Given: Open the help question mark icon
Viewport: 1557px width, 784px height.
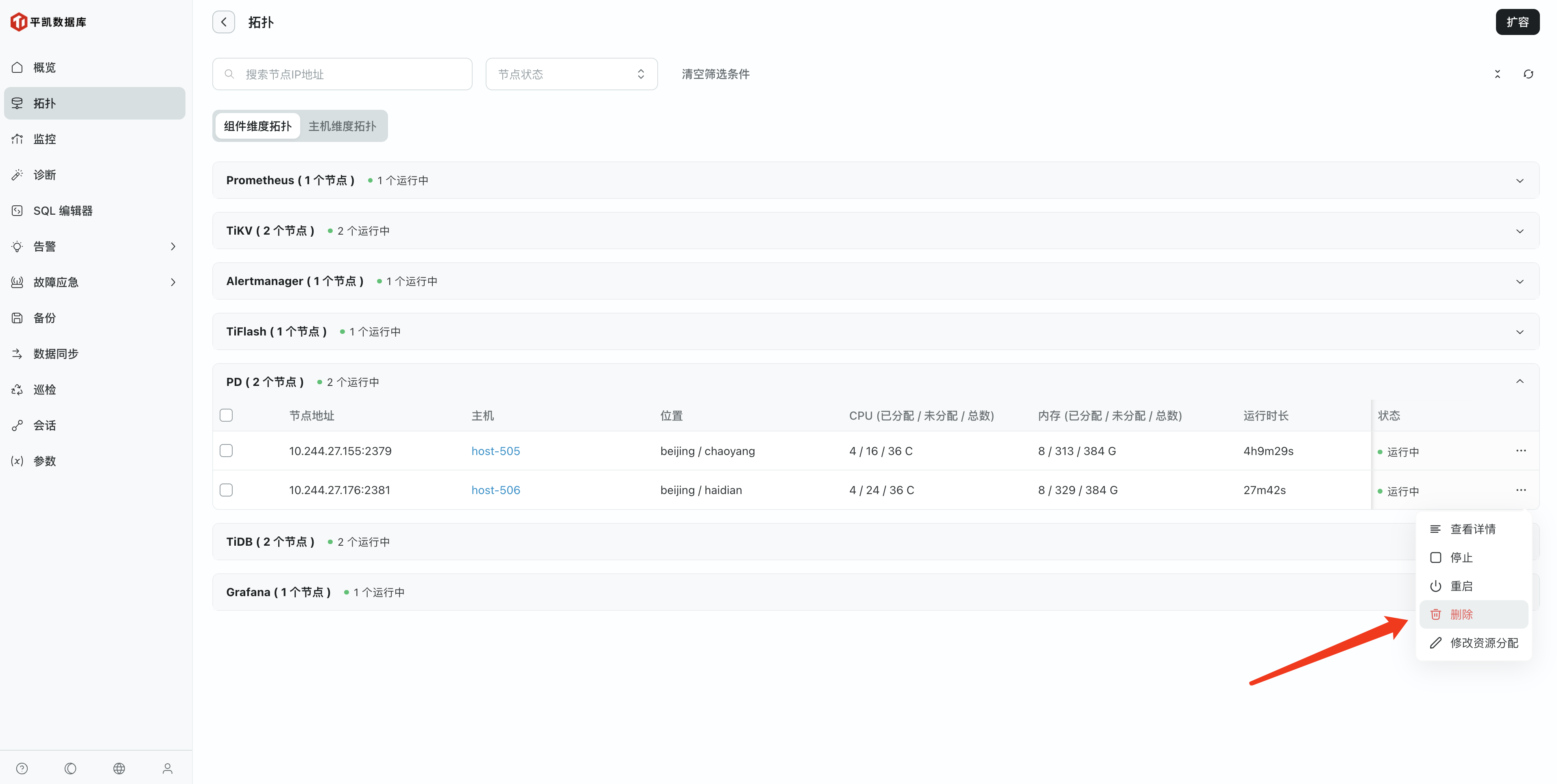Looking at the screenshot, I should tap(22, 768).
